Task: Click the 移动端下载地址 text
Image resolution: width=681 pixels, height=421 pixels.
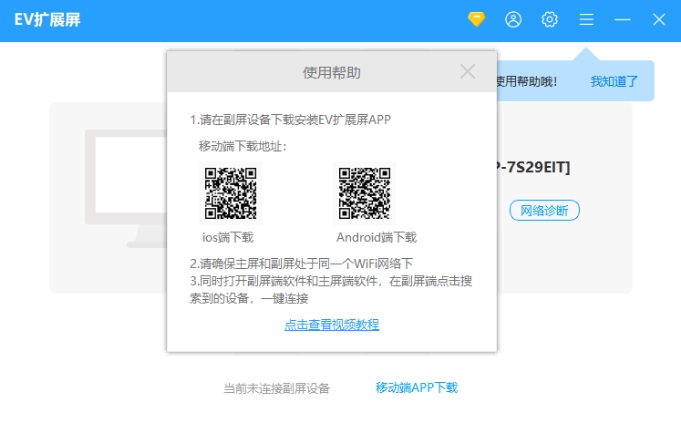Action: click(x=243, y=146)
